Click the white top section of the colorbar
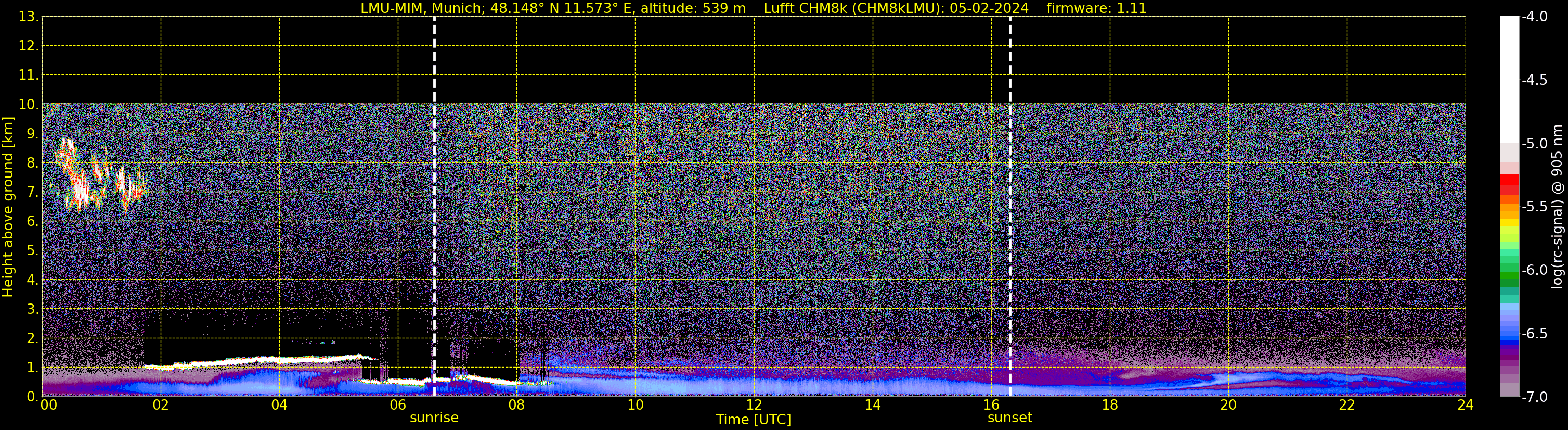Image resolution: width=1568 pixels, height=430 pixels. [x=1509, y=79]
